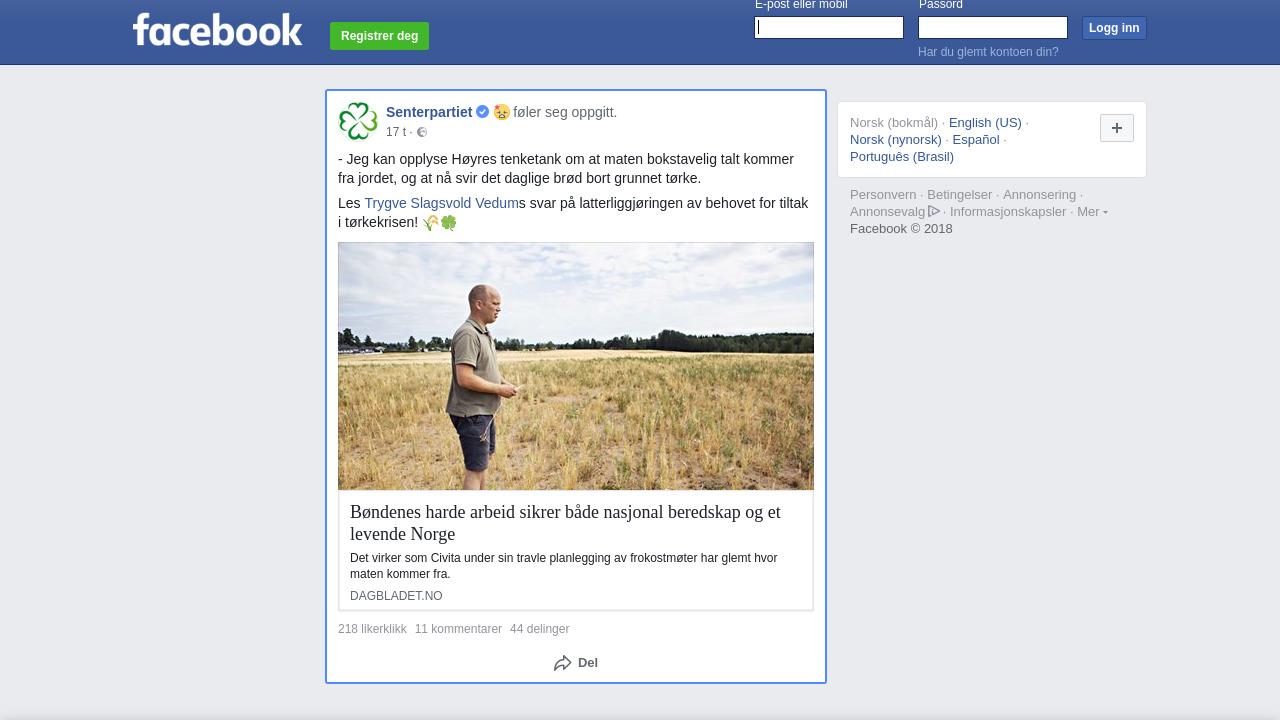View 44 delinger shares
Screen dimensions: 1280x720
[539, 629]
